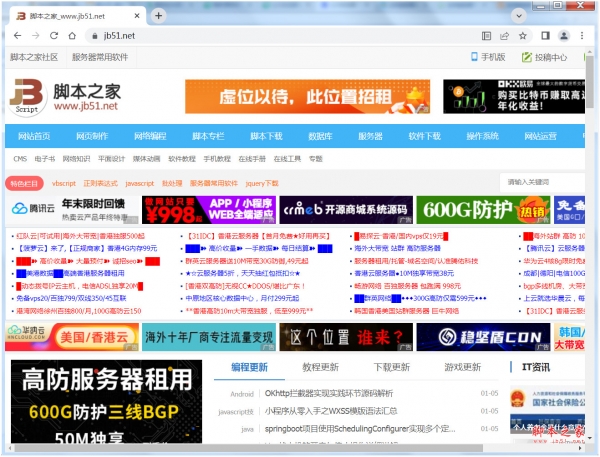This screenshot has width=600, height=457.
Task: Select 网站运营 in nav bar
Action: pyautogui.click(x=540, y=136)
